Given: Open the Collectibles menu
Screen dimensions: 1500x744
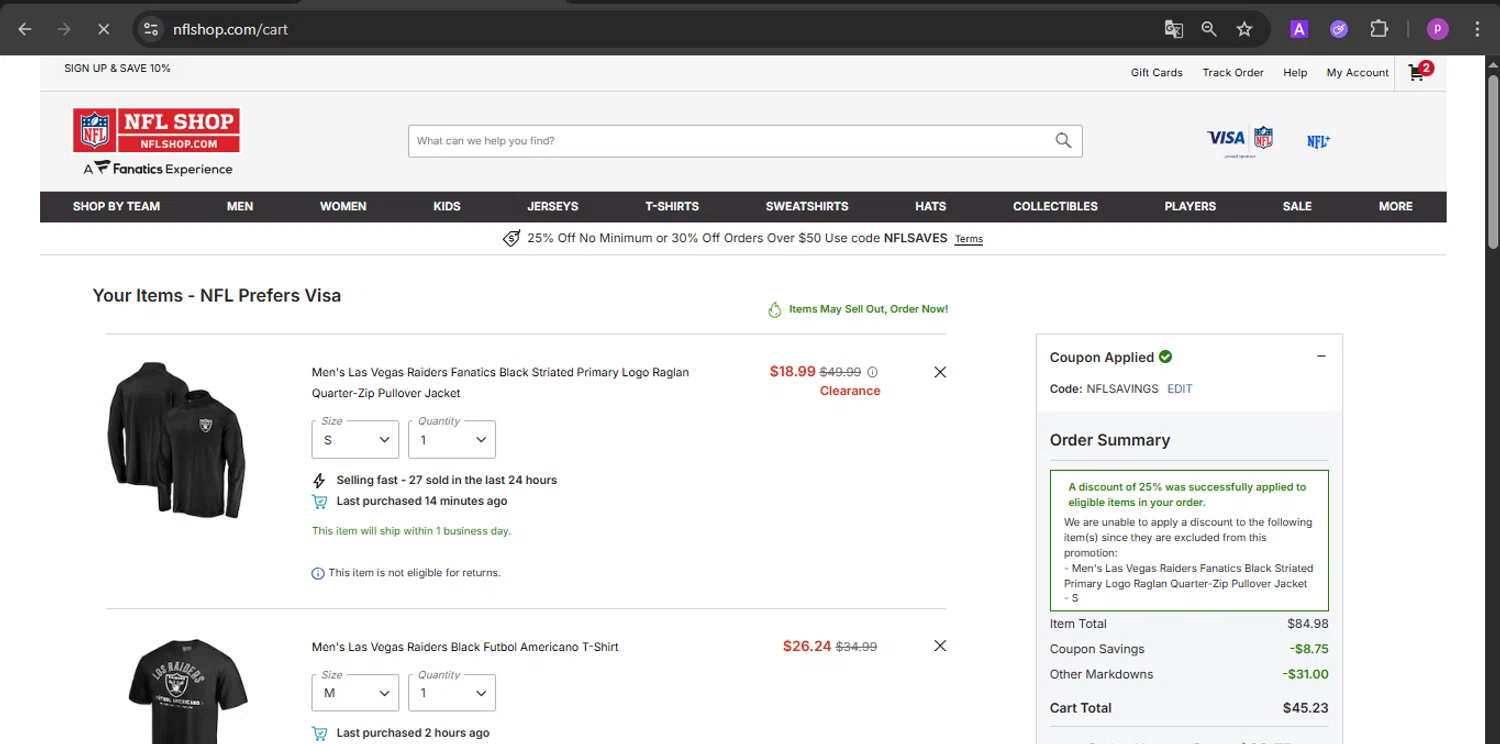Looking at the screenshot, I should click(1055, 206).
